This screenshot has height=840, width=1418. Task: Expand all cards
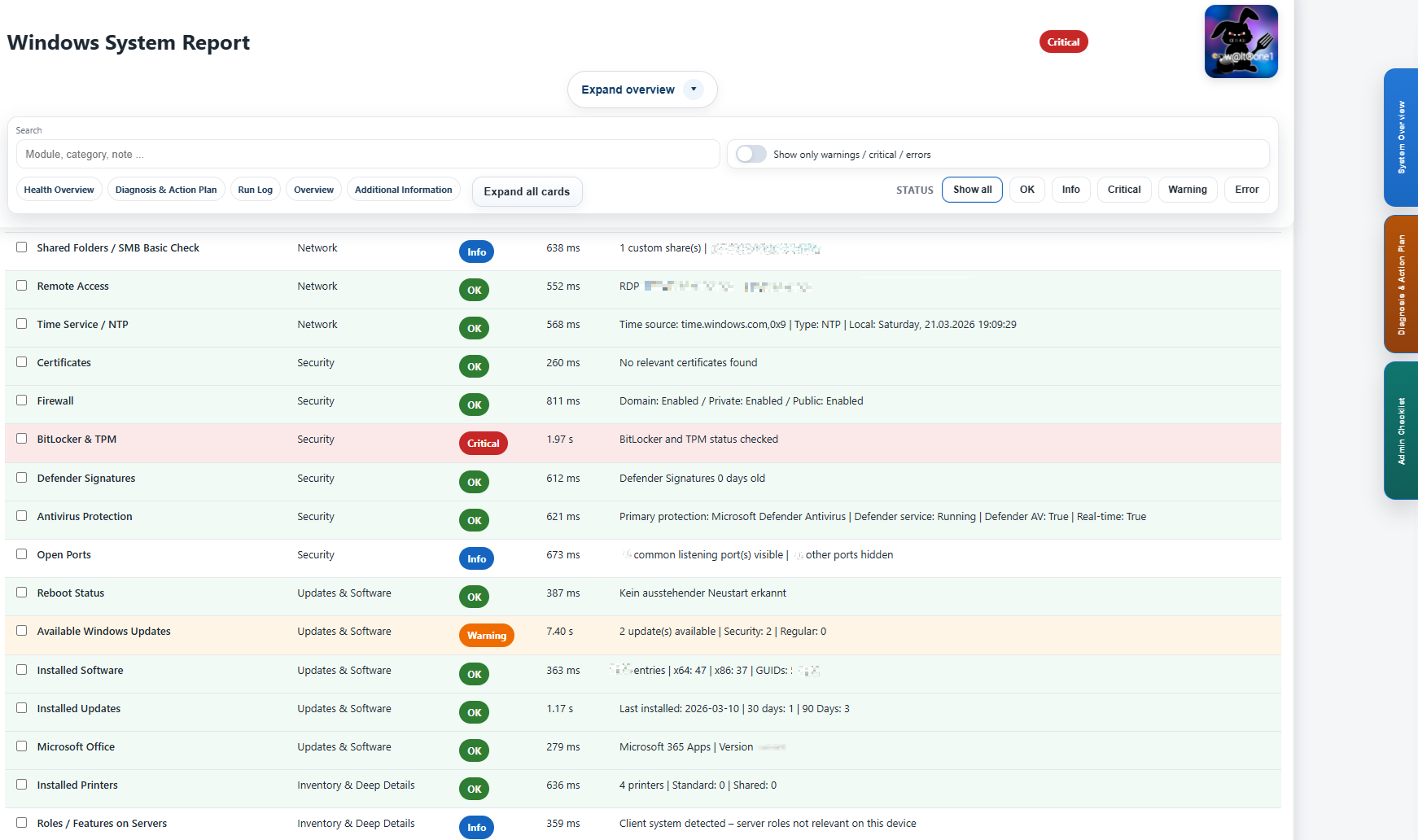tap(527, 192)
